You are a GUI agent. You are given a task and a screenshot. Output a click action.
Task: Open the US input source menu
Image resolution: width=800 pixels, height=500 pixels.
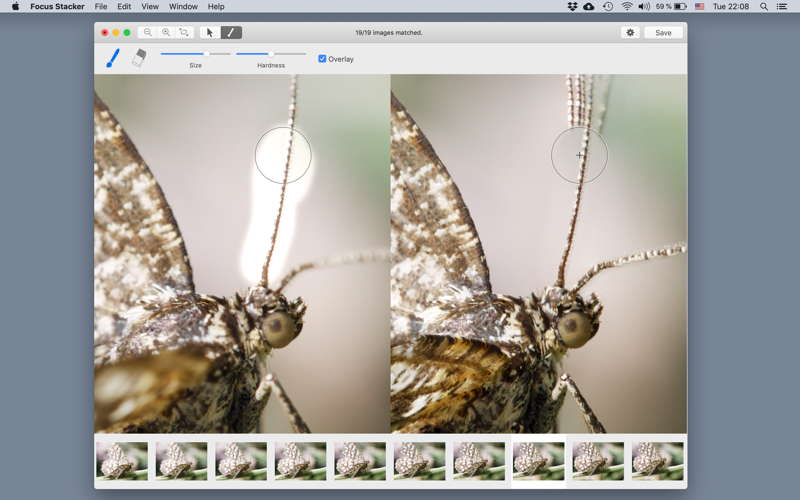pos(699,7)
